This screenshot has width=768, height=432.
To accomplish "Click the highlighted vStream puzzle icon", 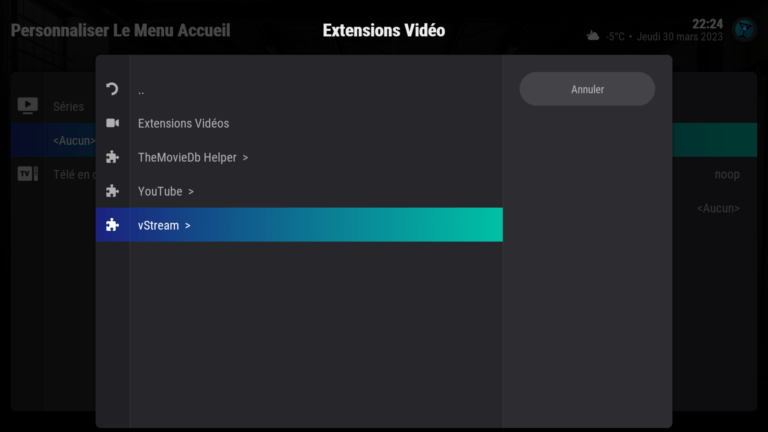I will 112,225.
